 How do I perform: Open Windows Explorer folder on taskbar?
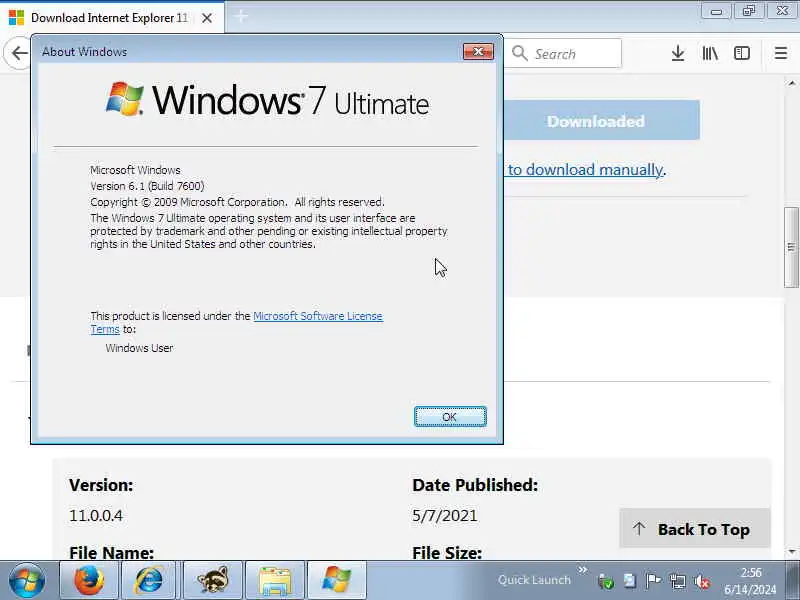tap(274, 580)
